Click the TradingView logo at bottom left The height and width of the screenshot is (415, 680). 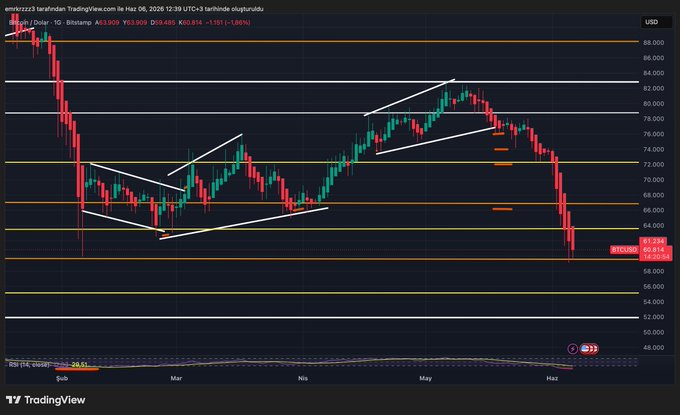46,400
